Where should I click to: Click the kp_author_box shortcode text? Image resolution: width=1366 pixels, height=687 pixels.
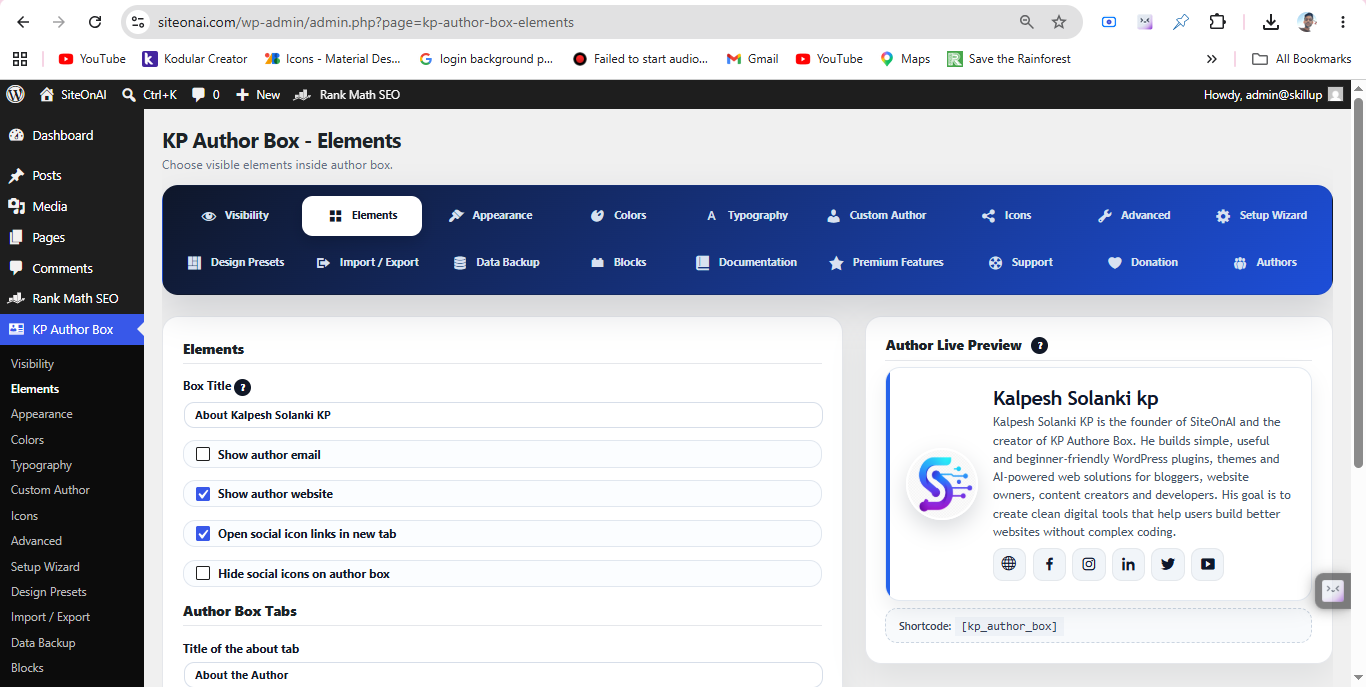tap(1009, 626)
